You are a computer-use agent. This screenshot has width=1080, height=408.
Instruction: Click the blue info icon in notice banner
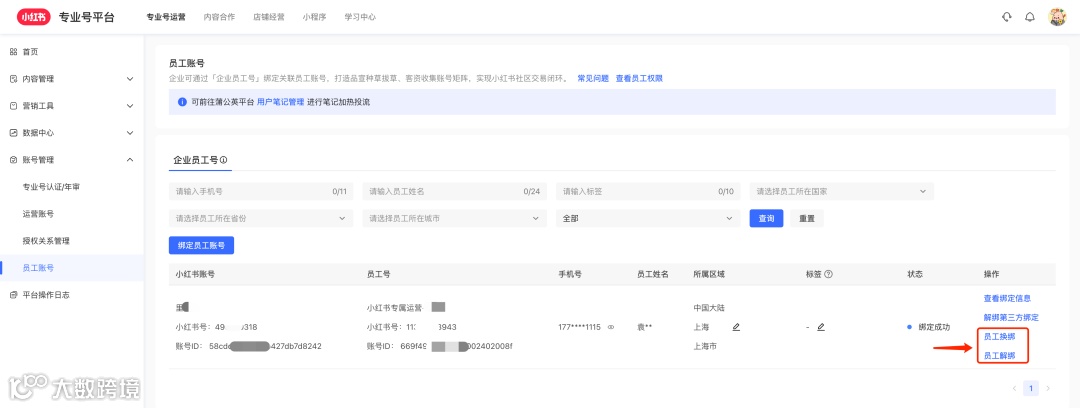tap(183, 102)
